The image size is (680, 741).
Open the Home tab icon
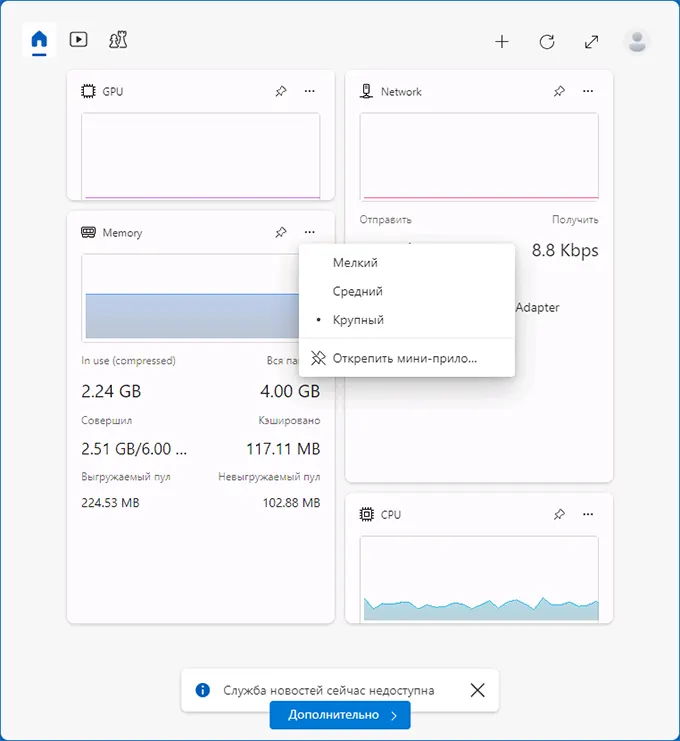pyautogui.click(x=39, y=40)
